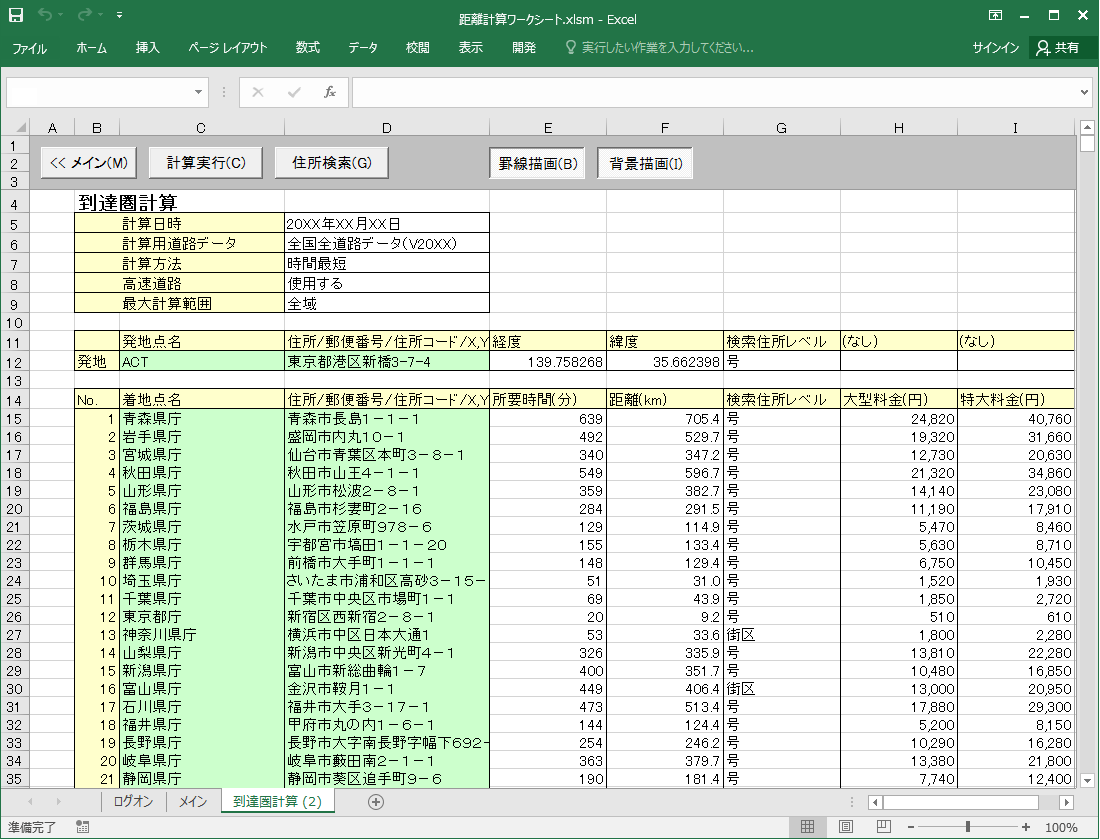Click previous sheet navigation arrow
The width and height of the screenshot is (1100, 840).
tap(30, 801)
